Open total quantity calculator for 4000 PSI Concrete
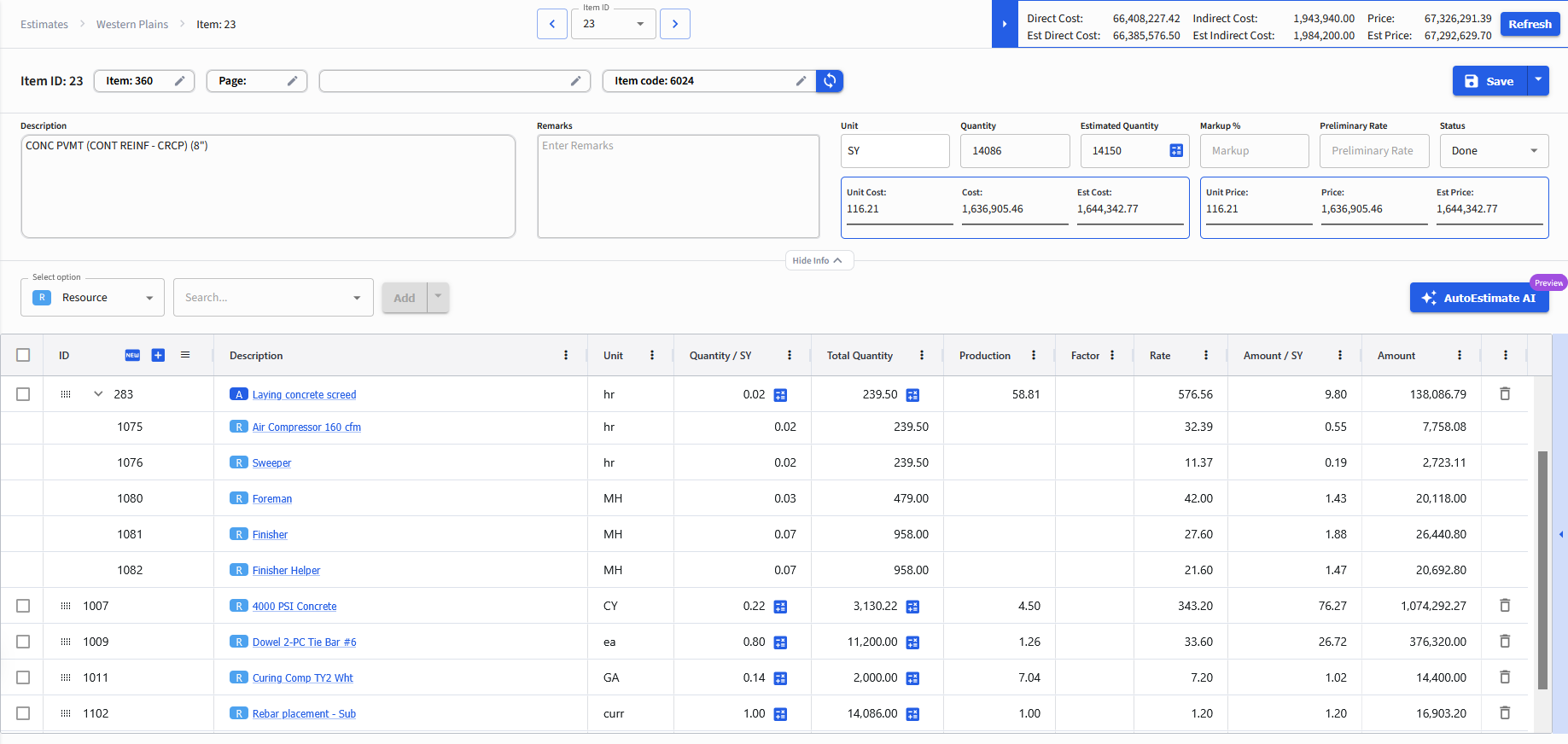Viewport: 1568px width, 744px height. 912,607
